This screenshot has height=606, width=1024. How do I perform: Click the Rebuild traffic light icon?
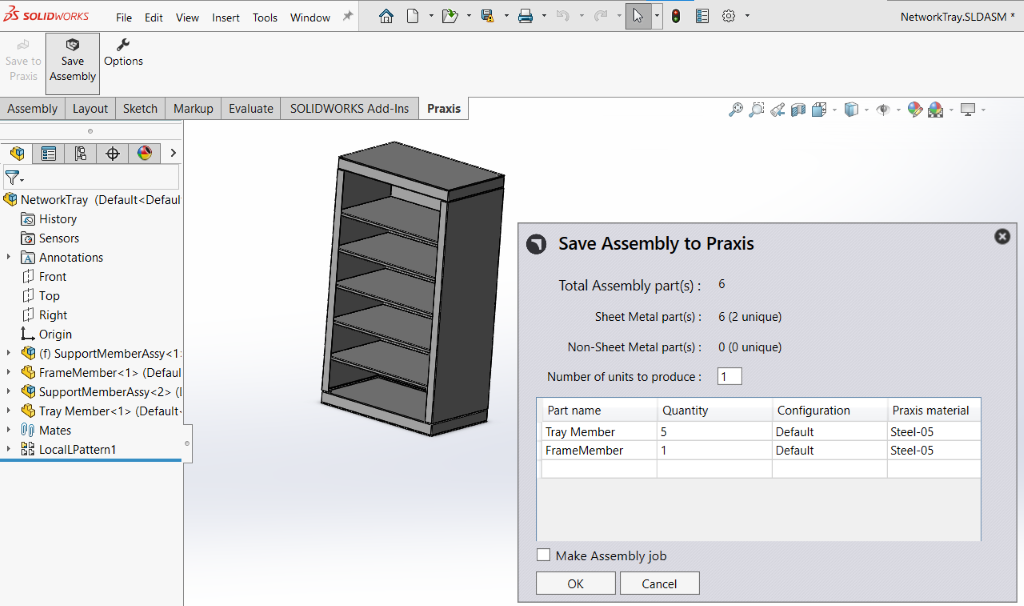(x=676, y=17)
